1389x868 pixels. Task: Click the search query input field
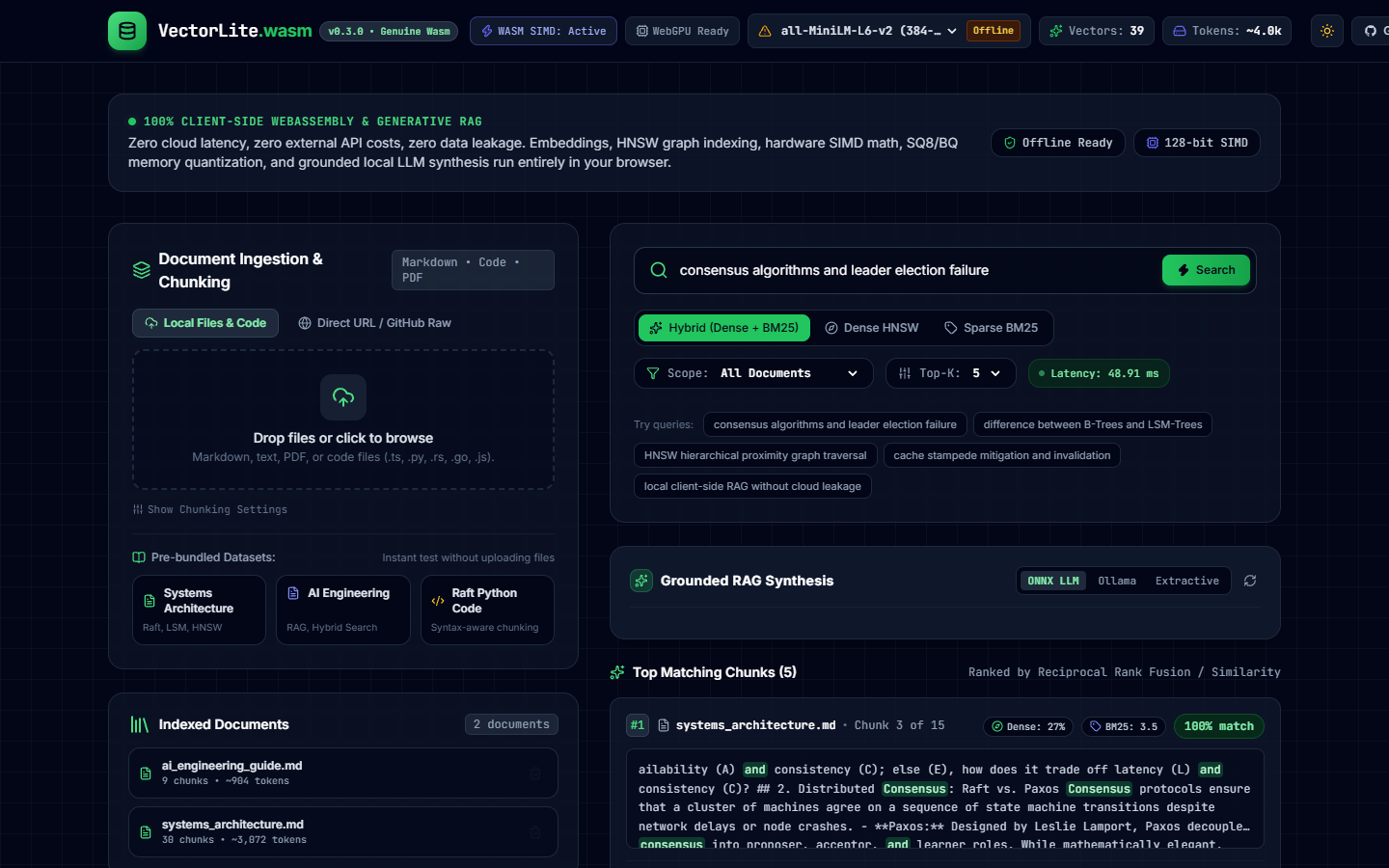914,270
